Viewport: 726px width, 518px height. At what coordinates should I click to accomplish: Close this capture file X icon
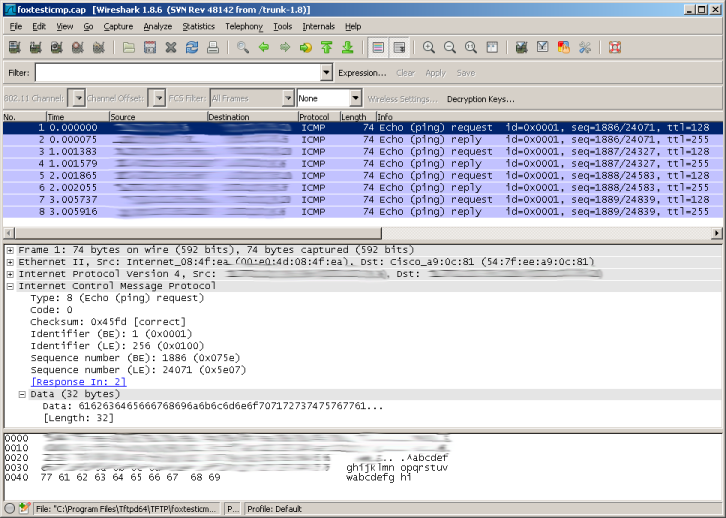171,47
